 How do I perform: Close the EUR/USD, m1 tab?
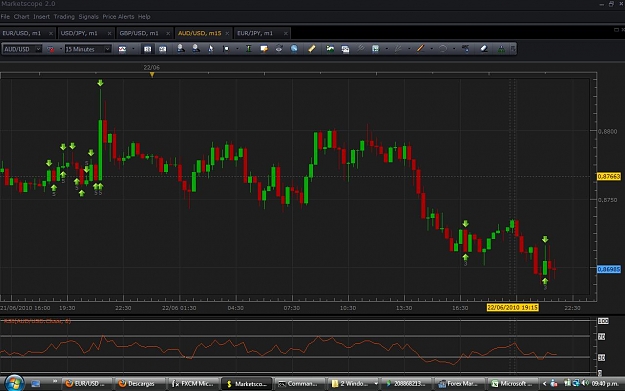(x=51, y=33)
